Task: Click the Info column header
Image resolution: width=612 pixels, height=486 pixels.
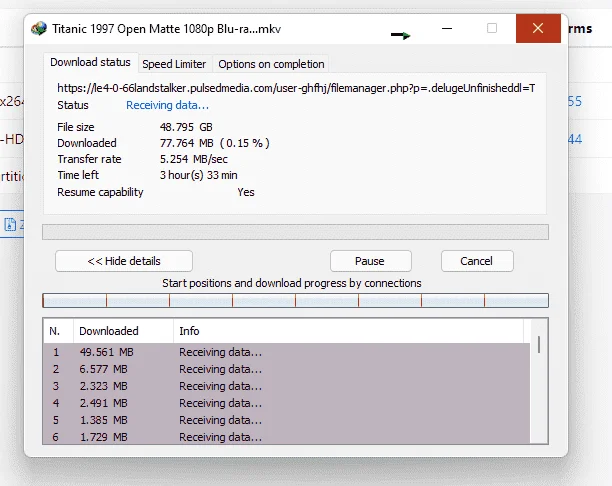Action: point(348,331)
